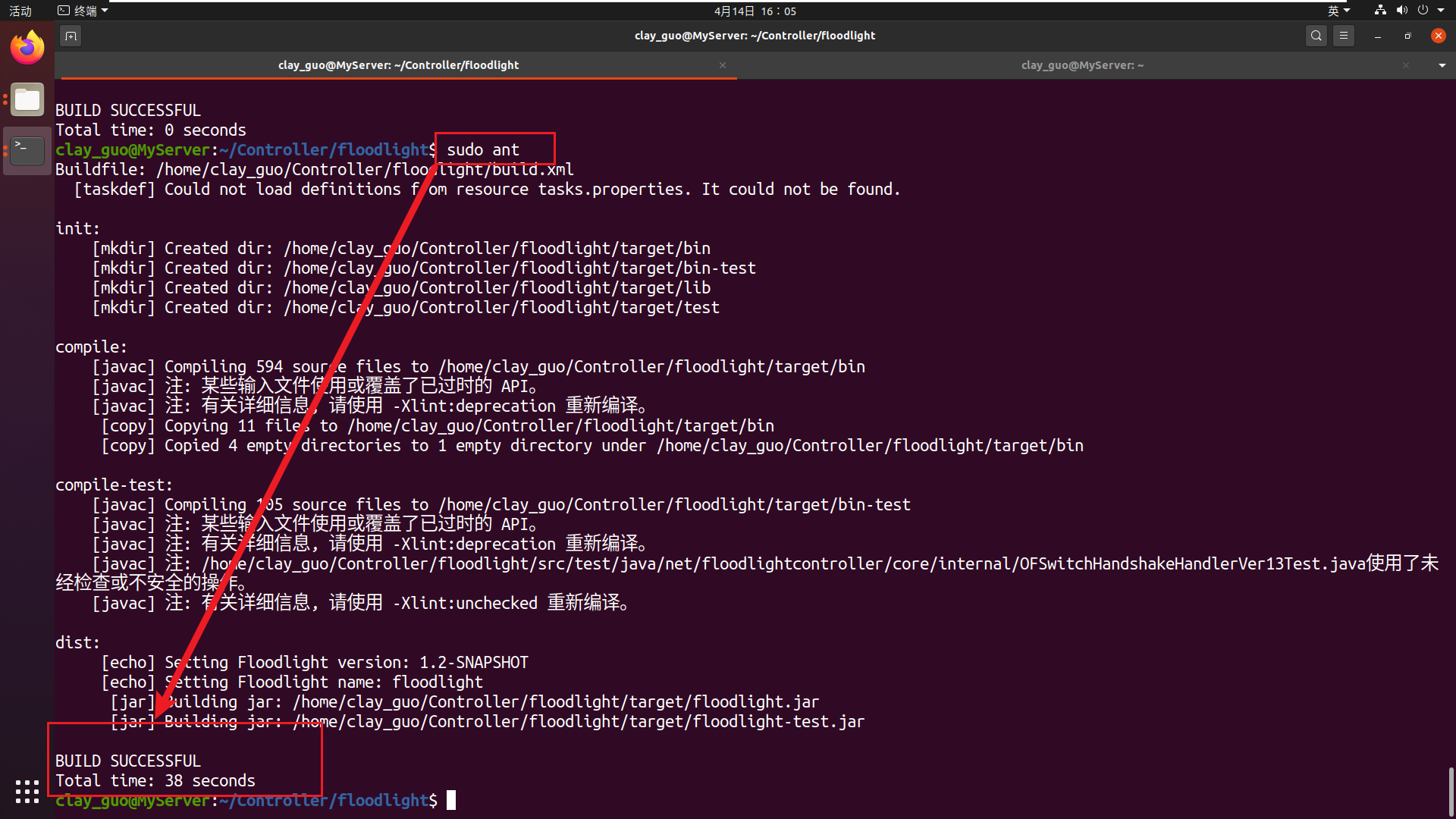Click the terminal prompt cursor
This screenshot has width=1456, height=819.
[450, 799]
